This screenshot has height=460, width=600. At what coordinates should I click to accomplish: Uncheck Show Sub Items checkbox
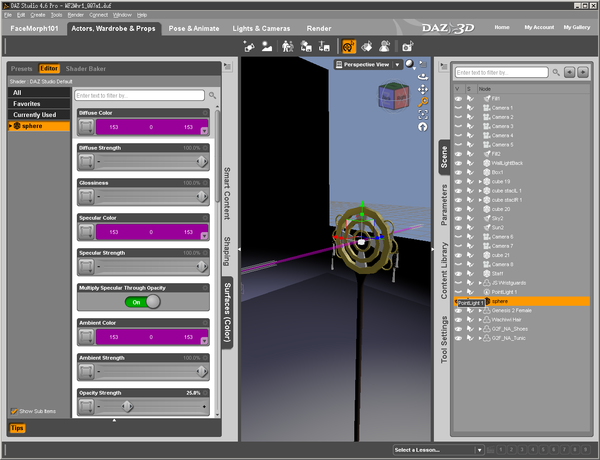[14, 411]
